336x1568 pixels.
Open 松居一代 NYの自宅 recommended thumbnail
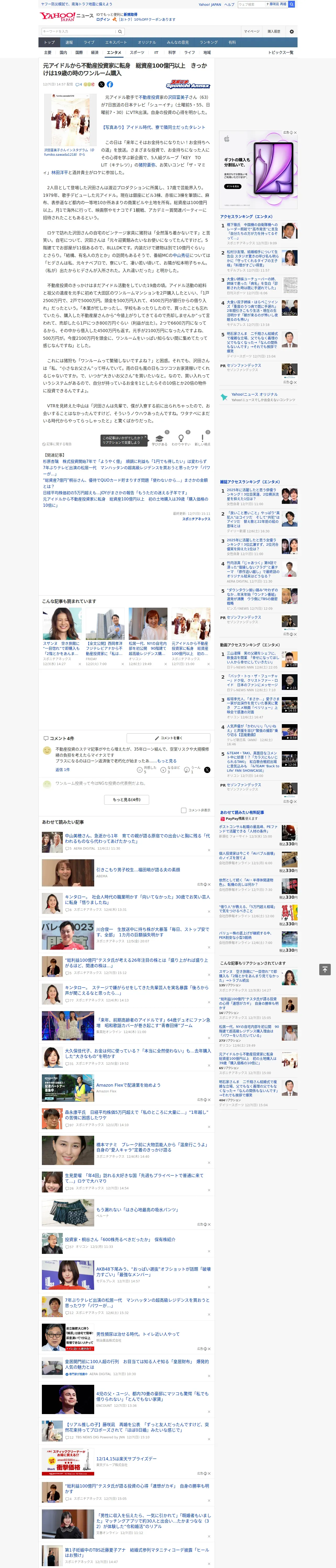coord(148,623)
